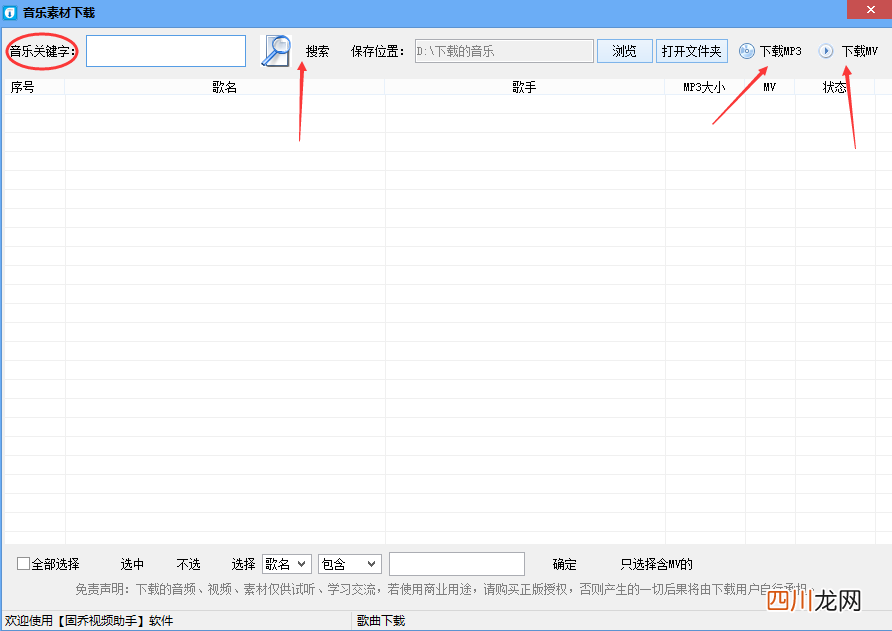Click 只选择含MV的

[x=656, y=564]
